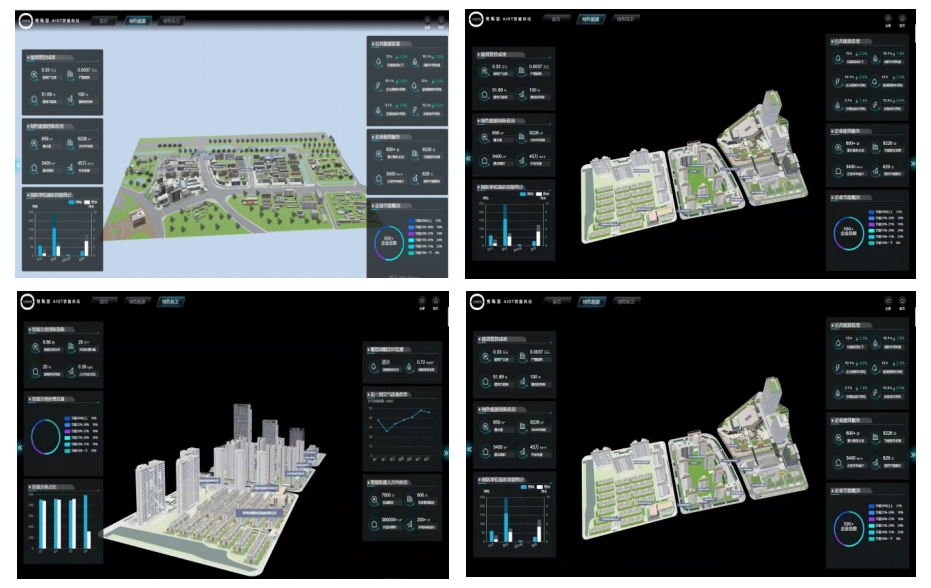Screen dimensions: 931x588
Task: Select the 绿色能源 tab in the light-sky dashboard
Action: [x=137, y=20]
